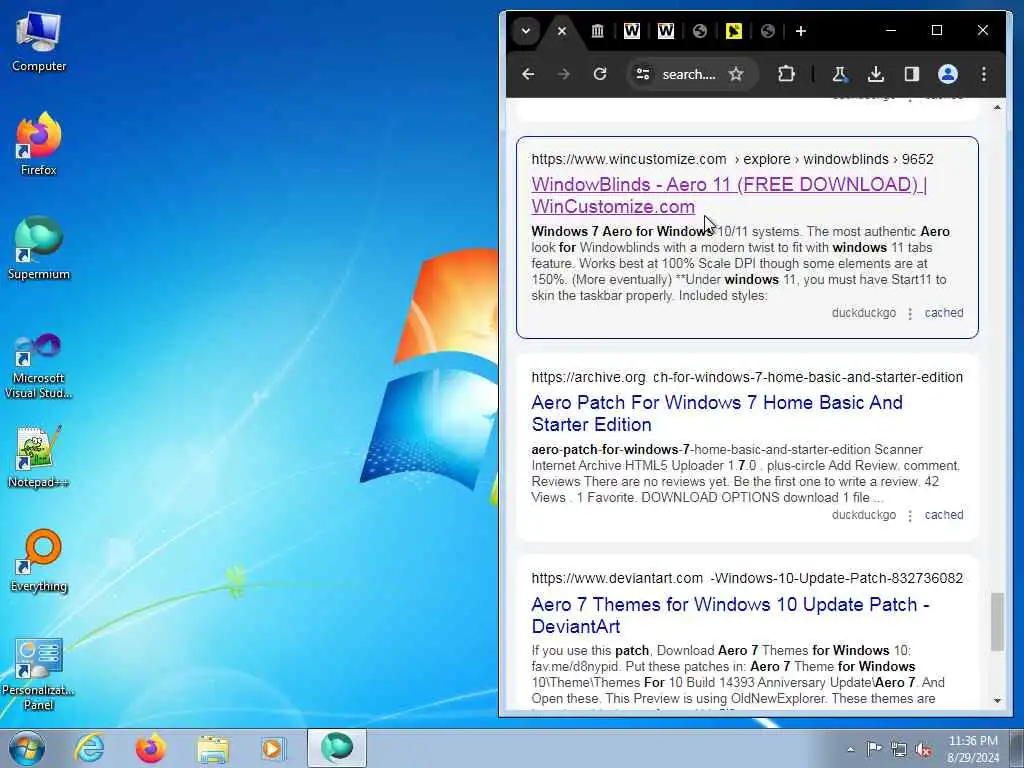
Task: Reload the current search page
Action: (600, 74)
